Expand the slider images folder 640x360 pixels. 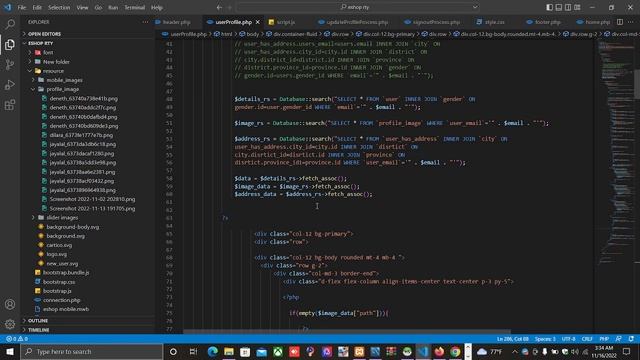(62, 218)
